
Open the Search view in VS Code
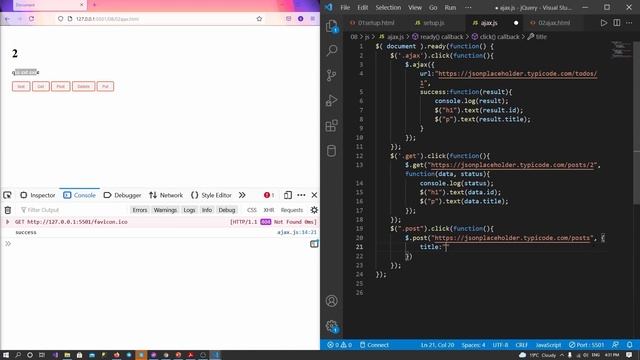point(331,50)
